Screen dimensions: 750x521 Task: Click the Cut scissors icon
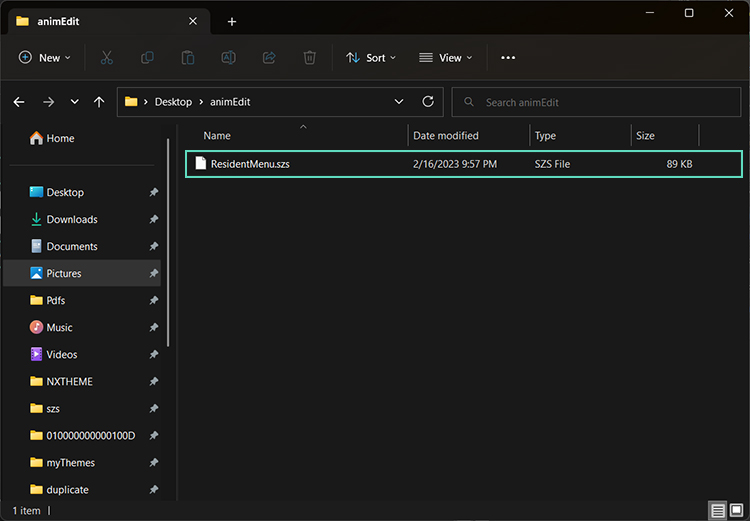107,58
